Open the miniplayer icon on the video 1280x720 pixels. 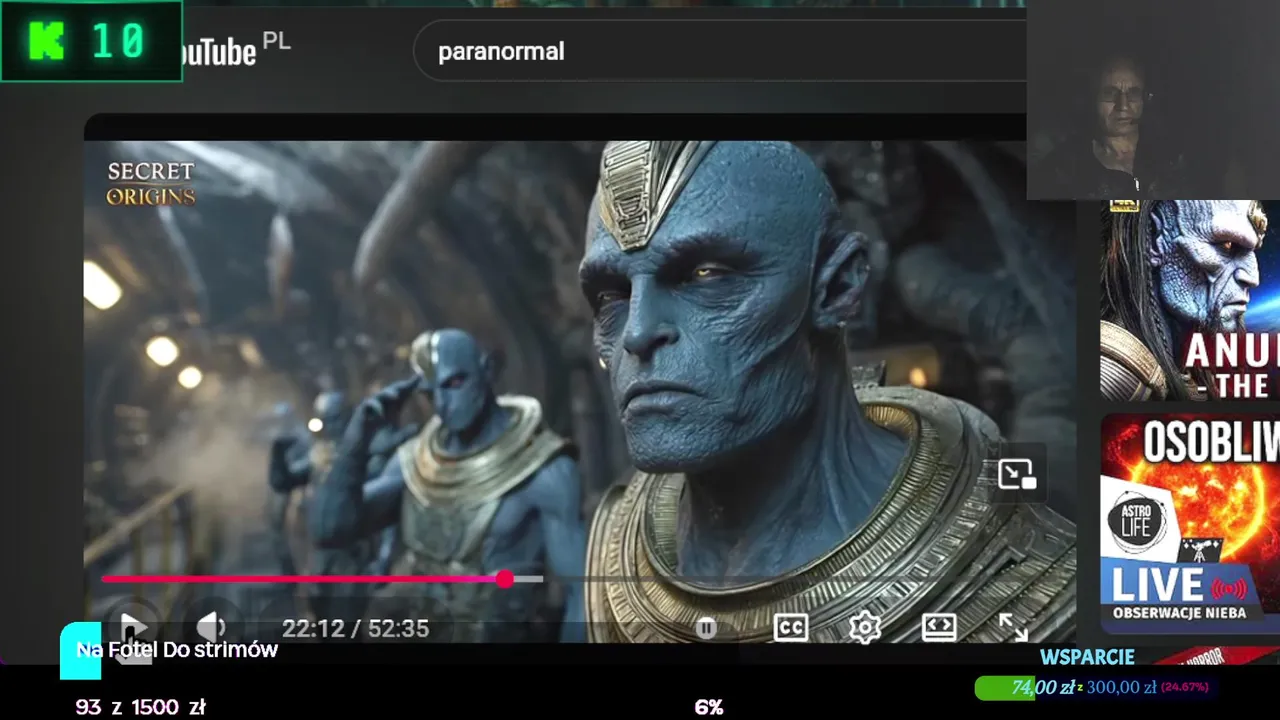pyautogui.click(x=1017, y=474)
